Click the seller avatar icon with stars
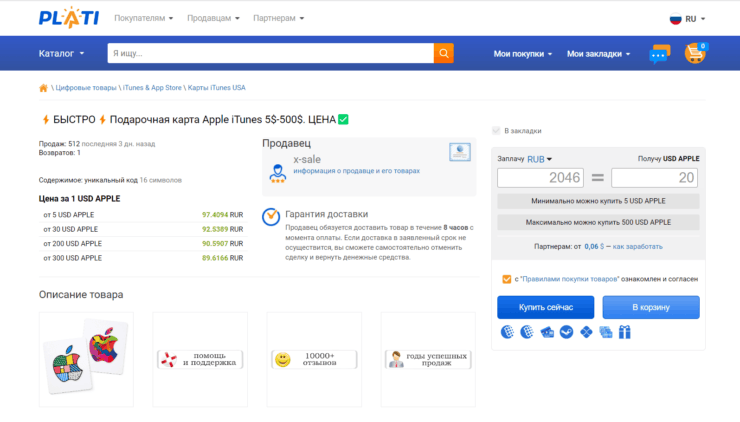 (x=278, y=173)
